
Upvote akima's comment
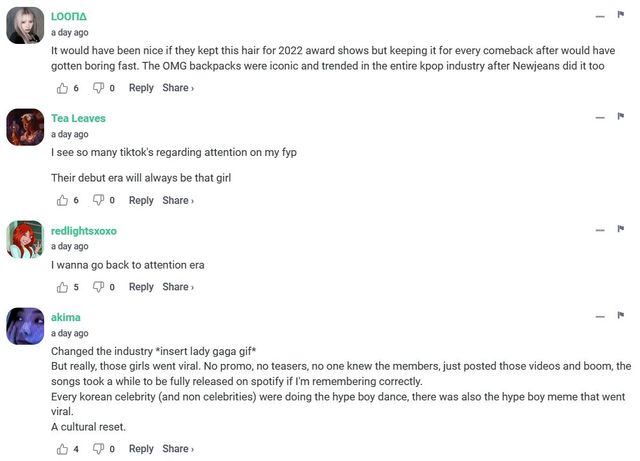[x=62, y=449]
